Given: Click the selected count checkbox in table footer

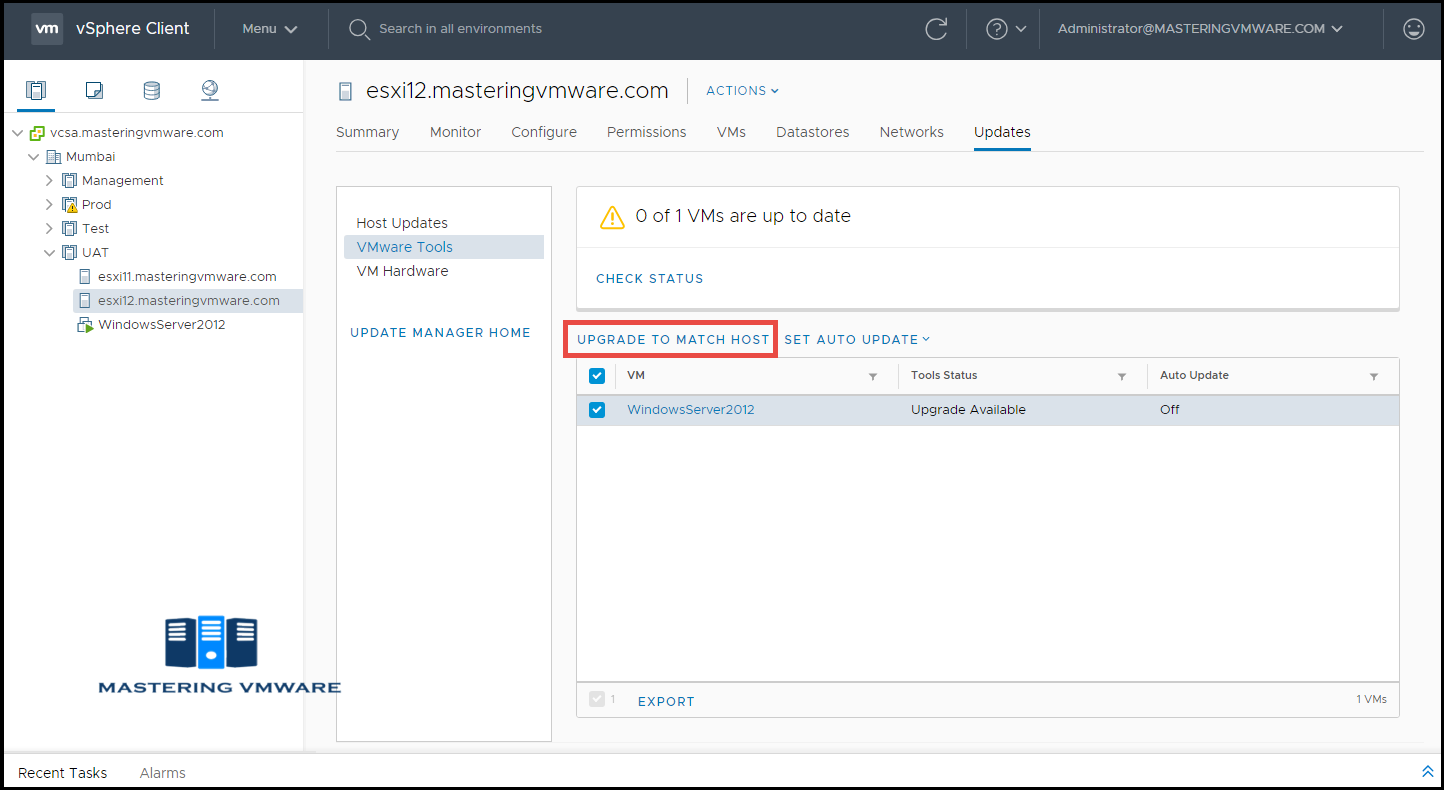Looking at the screenshot, I should pos(597,699).
